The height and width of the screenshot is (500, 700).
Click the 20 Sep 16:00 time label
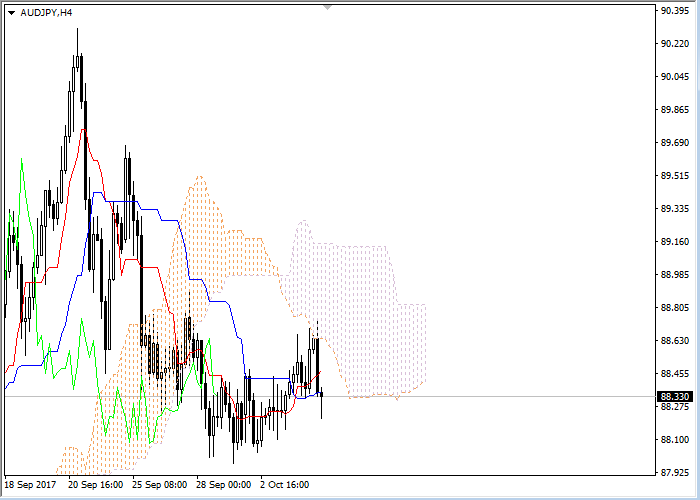pyautogui.click(x=96, y=485)
